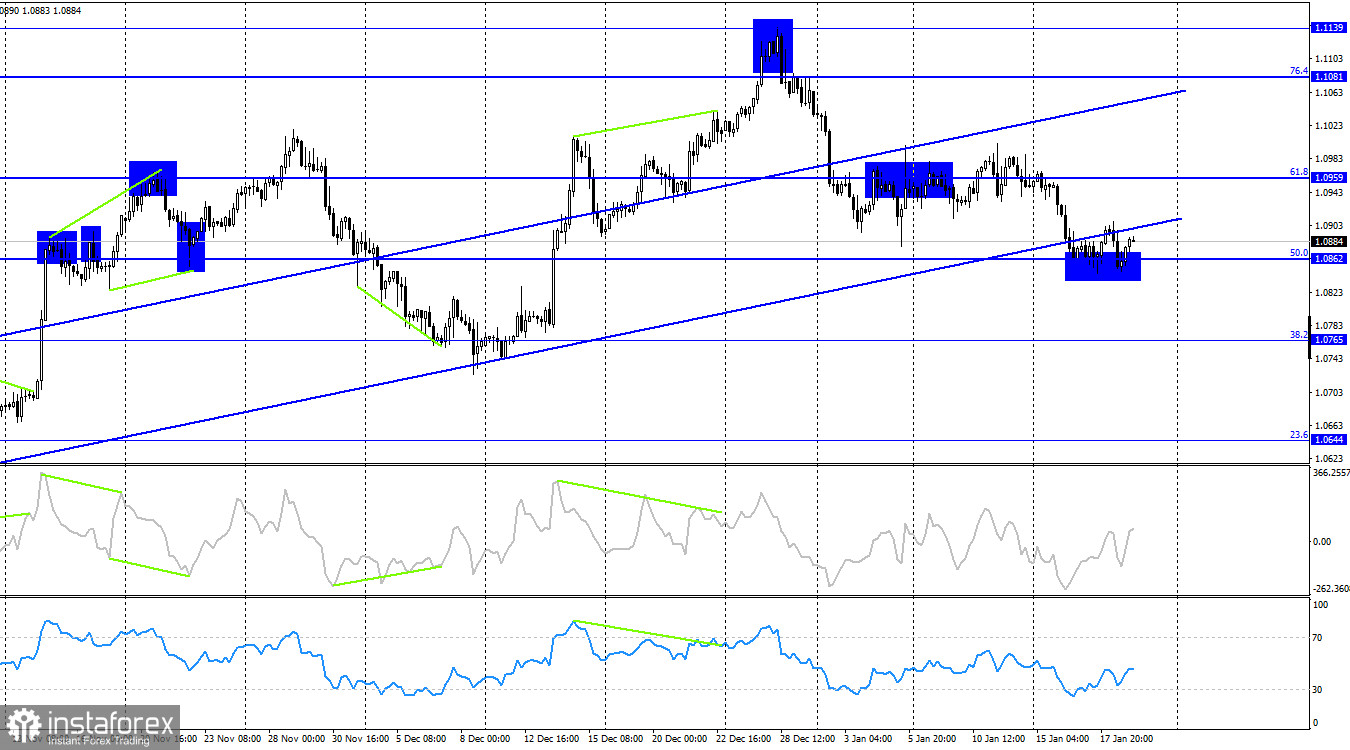This screenshot has height=750, width=1350.
Task: Select the current price tag 1.0884
Action: (1329, 241)
